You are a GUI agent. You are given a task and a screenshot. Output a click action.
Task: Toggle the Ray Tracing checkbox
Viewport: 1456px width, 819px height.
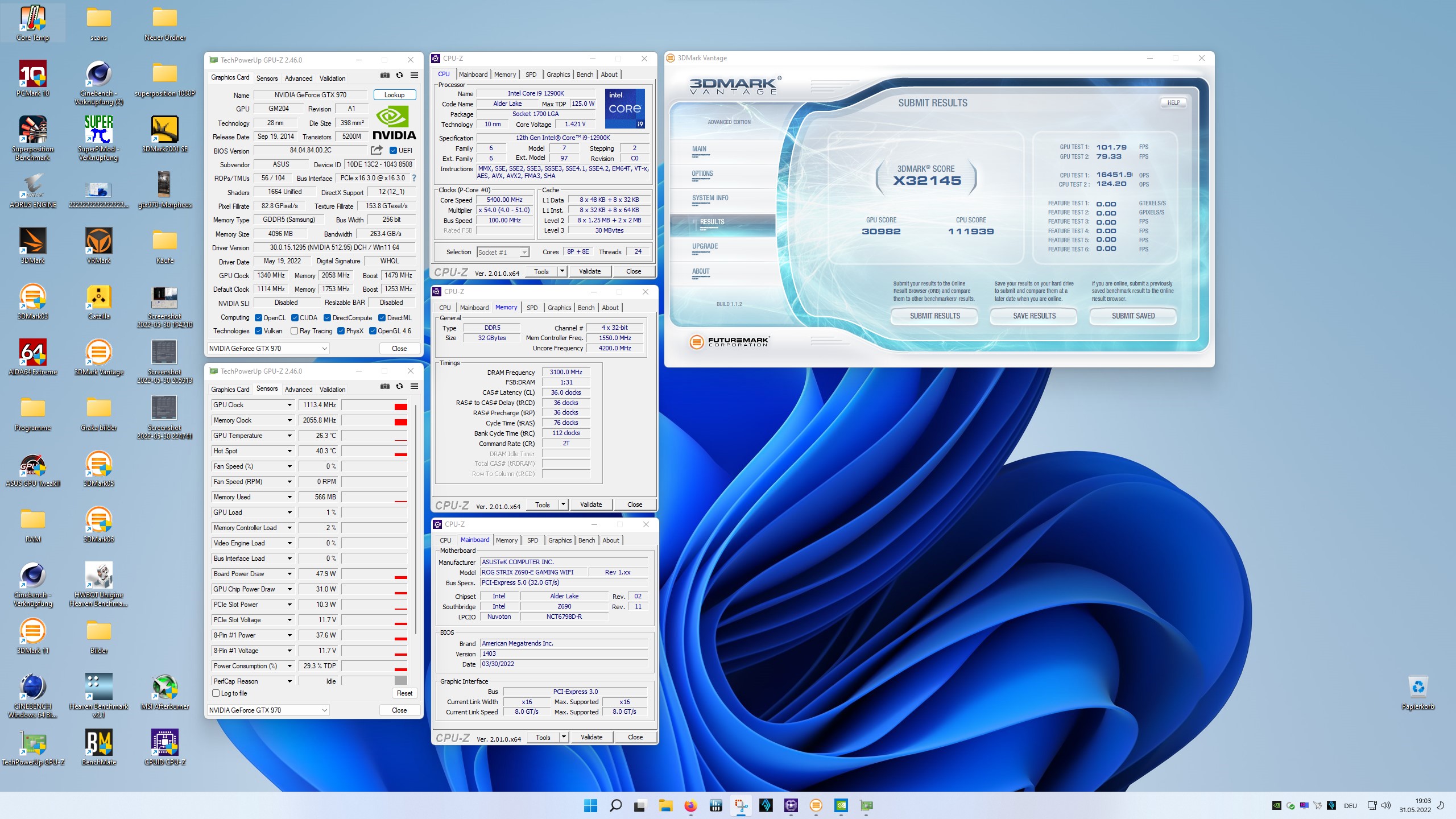pos(294,331)
